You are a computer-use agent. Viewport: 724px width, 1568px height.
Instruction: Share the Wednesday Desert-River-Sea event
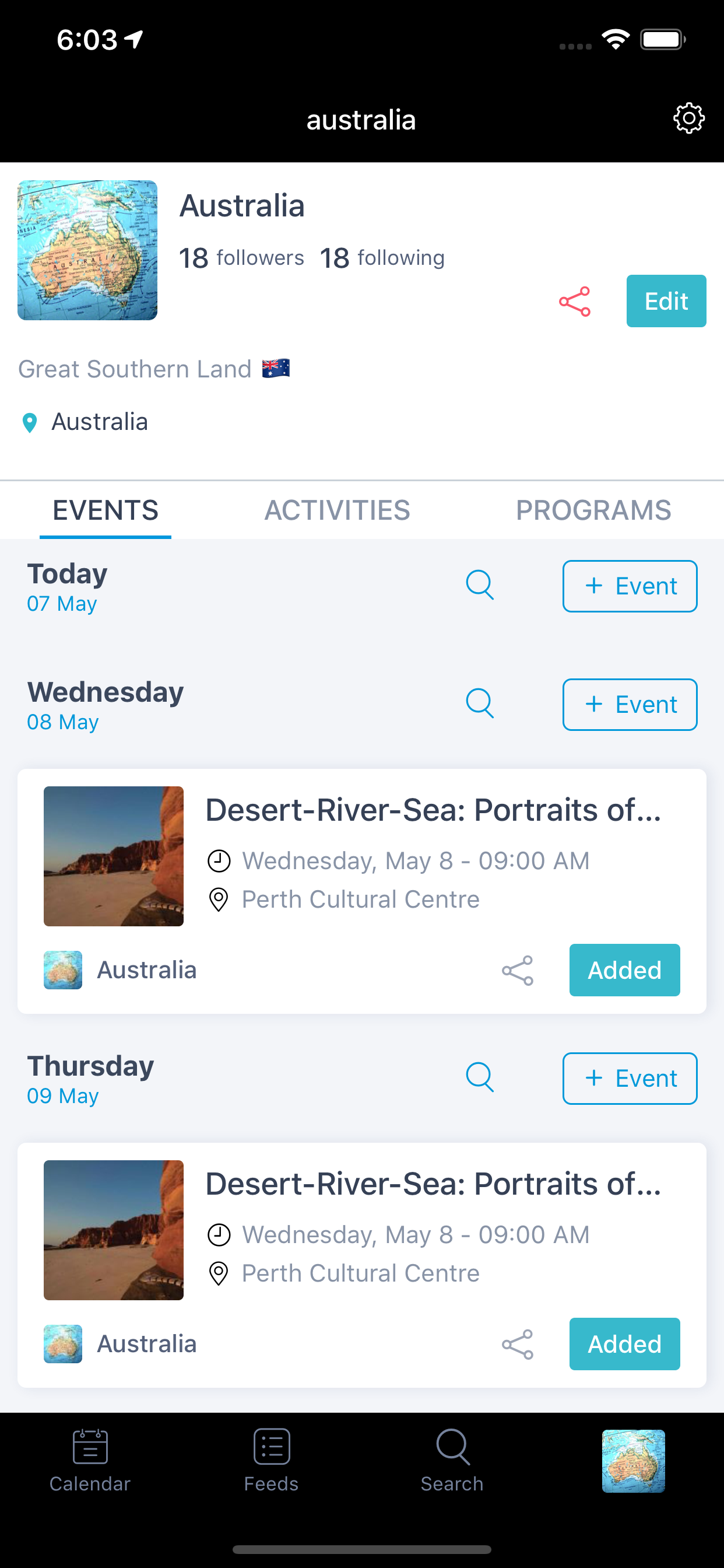[x=517, y=970]
